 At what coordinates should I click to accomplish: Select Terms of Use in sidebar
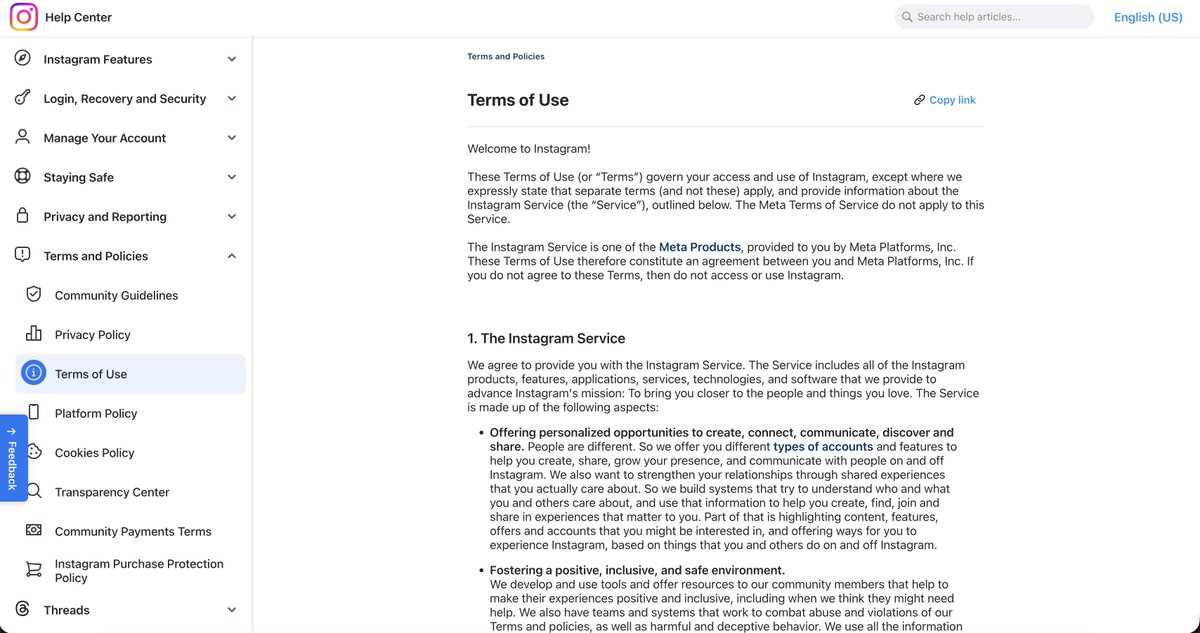click(x=131, y=373)
